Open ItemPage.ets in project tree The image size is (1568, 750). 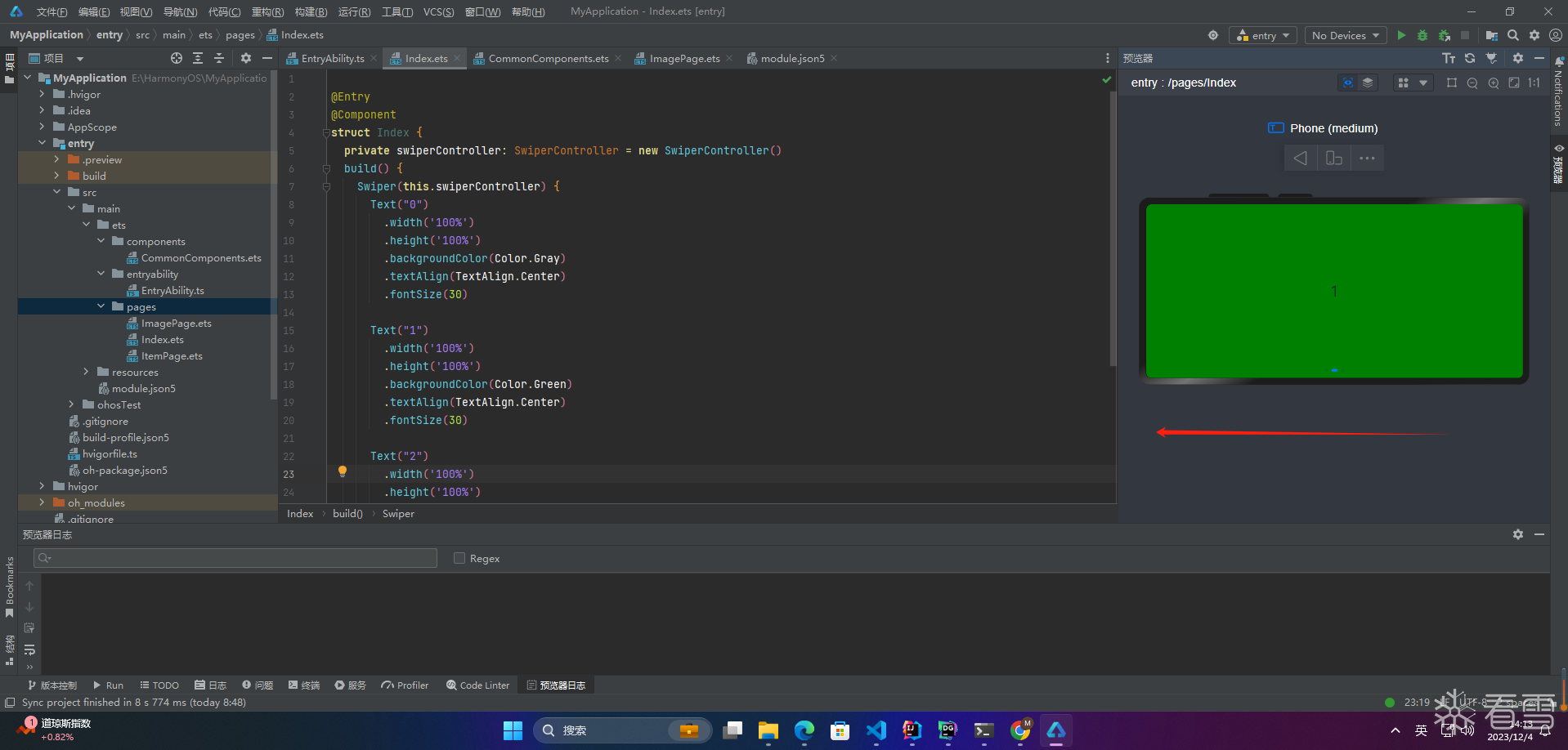pyautogui.click(x=172, y=356)
